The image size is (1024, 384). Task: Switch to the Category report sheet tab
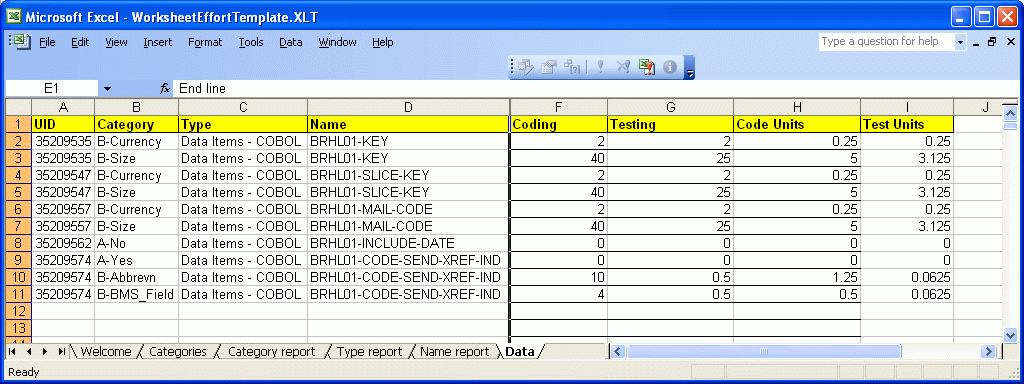(271, 351)
